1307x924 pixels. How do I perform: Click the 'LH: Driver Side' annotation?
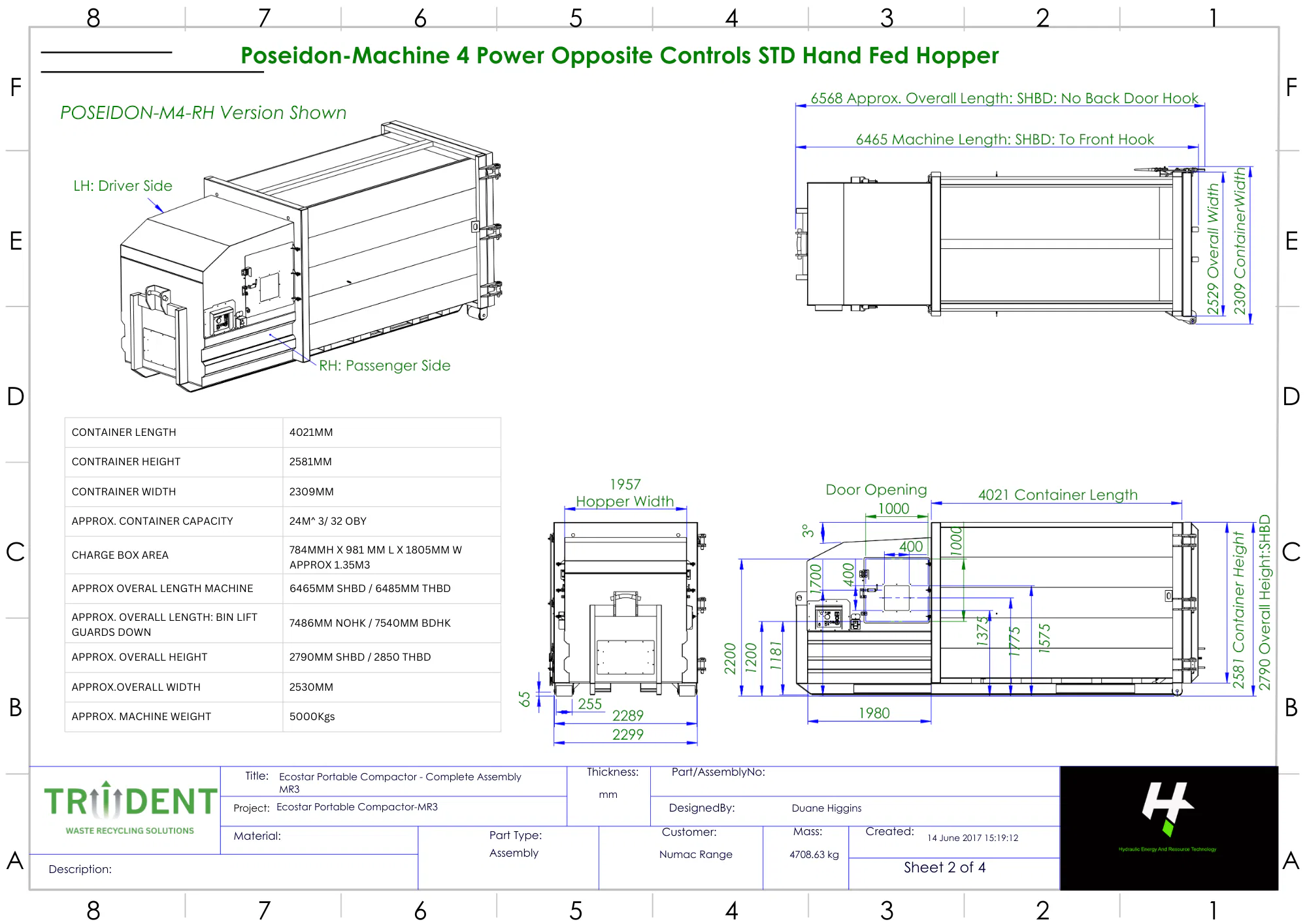[123, 186]
